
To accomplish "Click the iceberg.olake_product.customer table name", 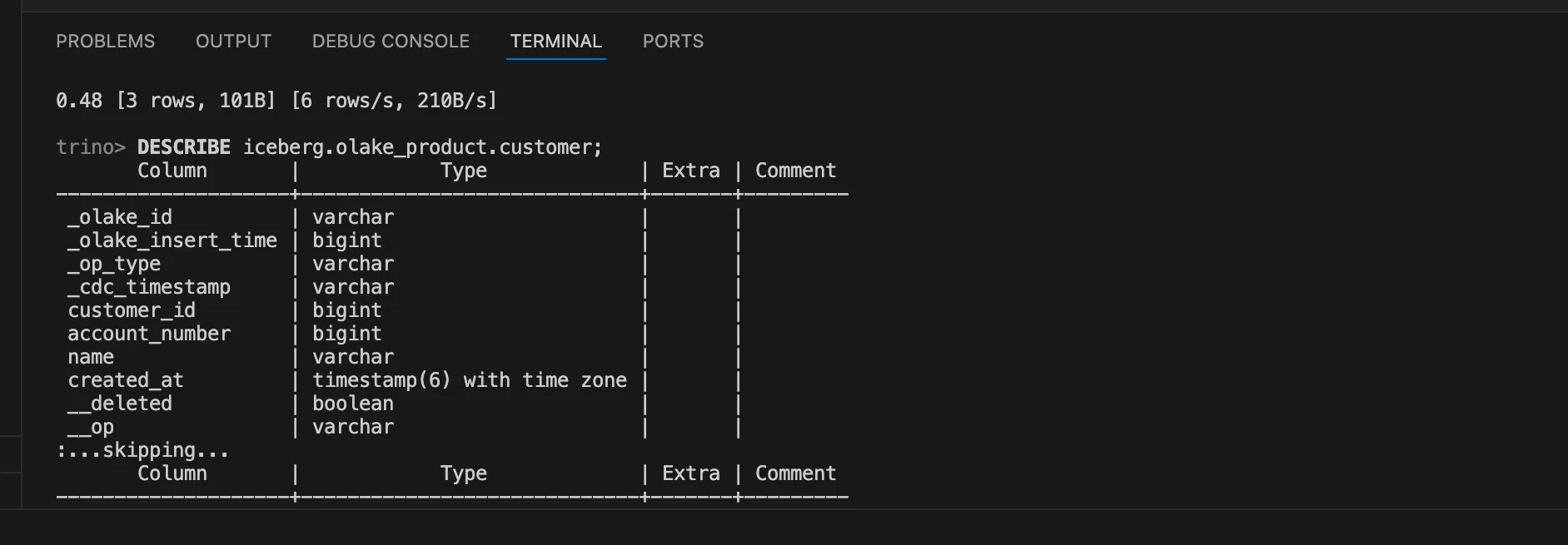I will coord(421,147).
